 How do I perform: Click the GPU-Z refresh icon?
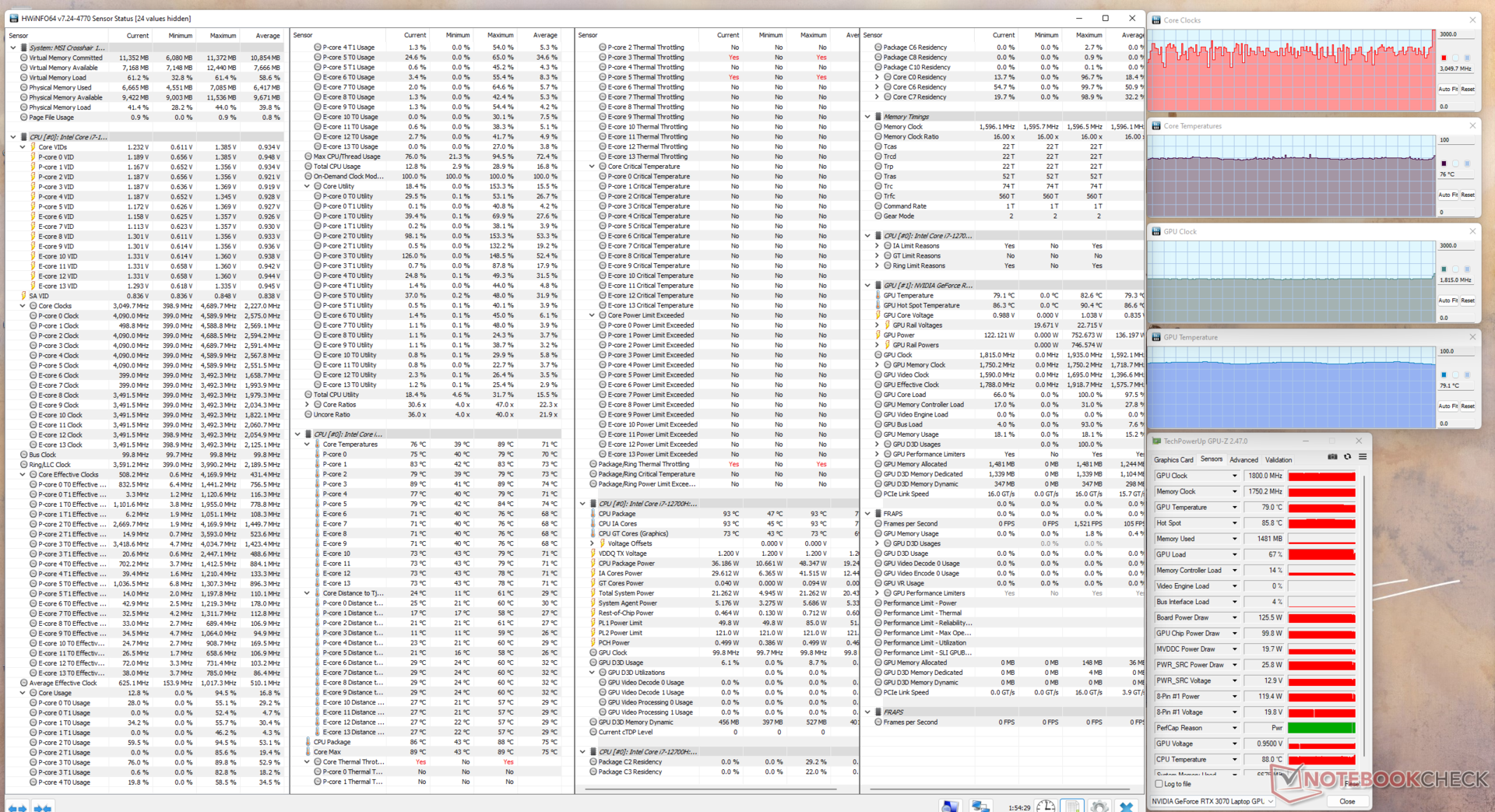point(1347,457)
